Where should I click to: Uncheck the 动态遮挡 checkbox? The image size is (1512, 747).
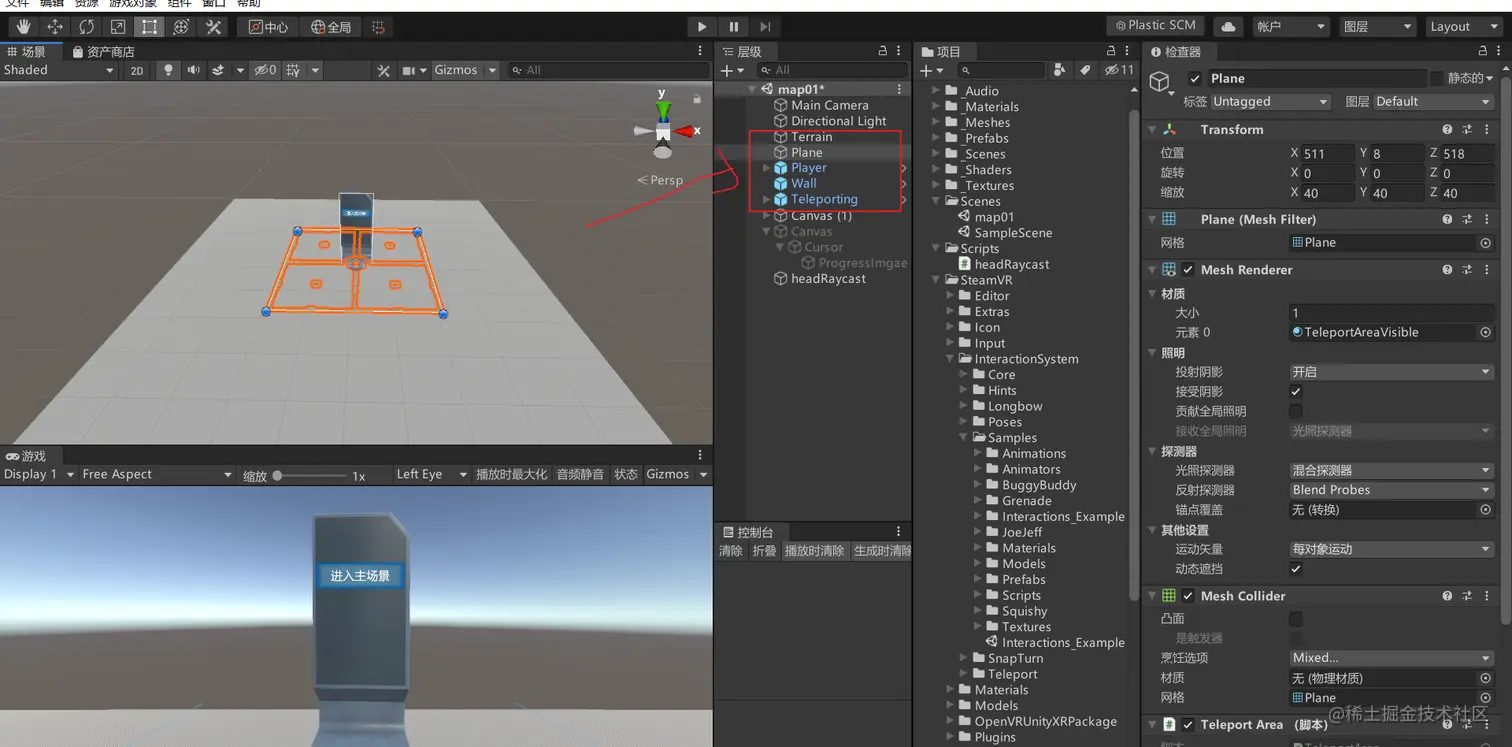1296,569
